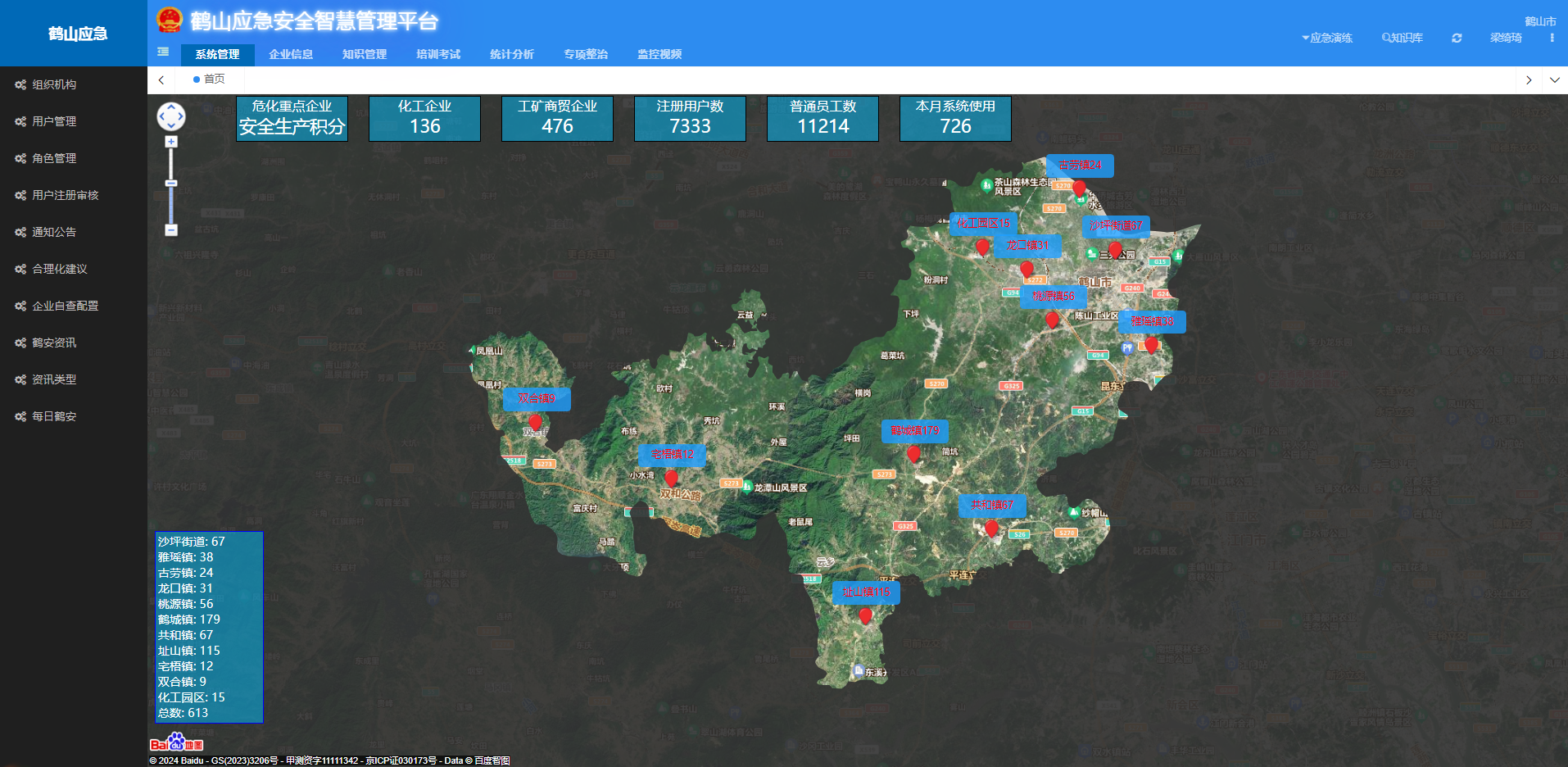Click the refresh icon in header
1568x767 pixels.
[x=1457, y=38]
